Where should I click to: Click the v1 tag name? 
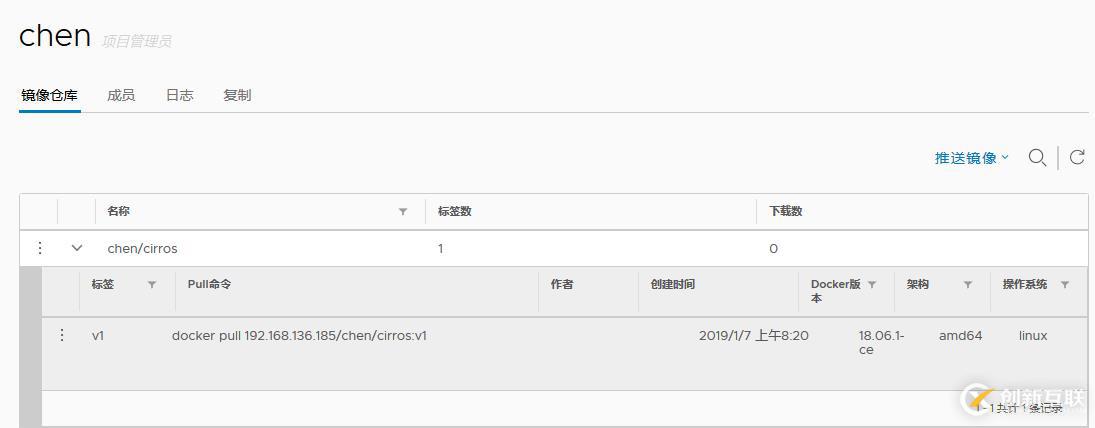click(98, 336)
